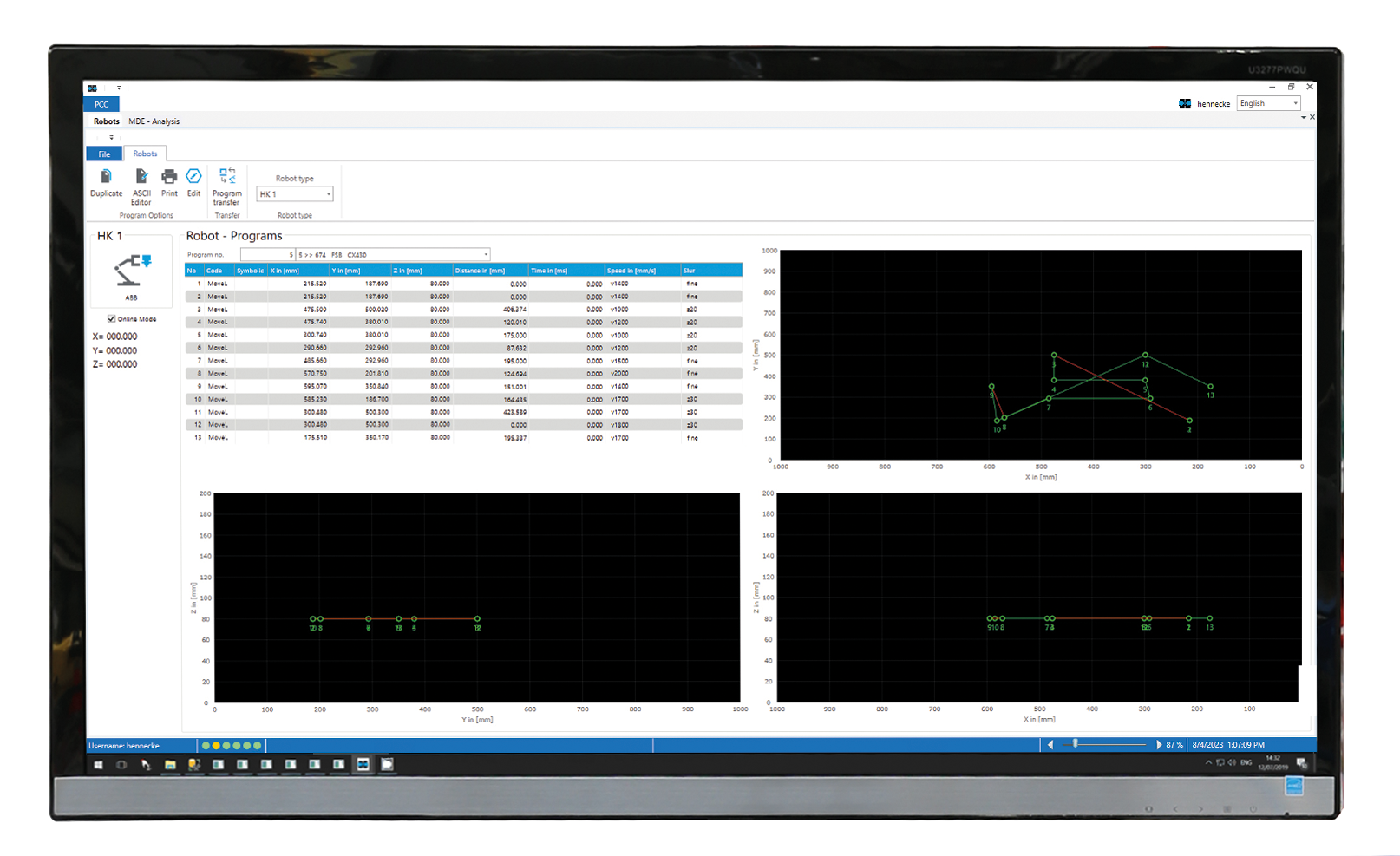Click the Edit program icon
Image resolution: width=1400 pixels, height=856 pixels.
(193, 177)
